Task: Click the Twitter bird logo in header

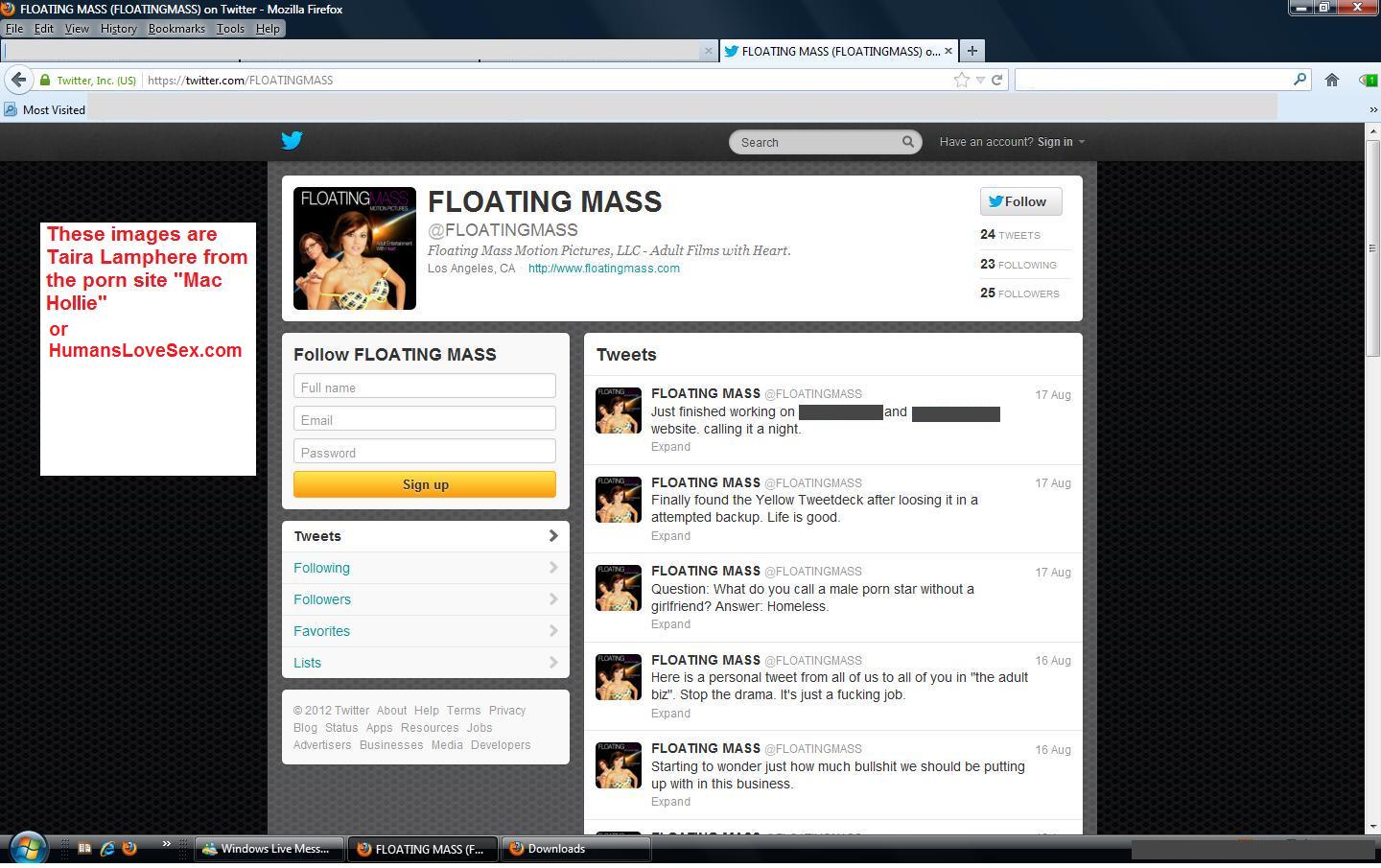Action: (292, 141)
